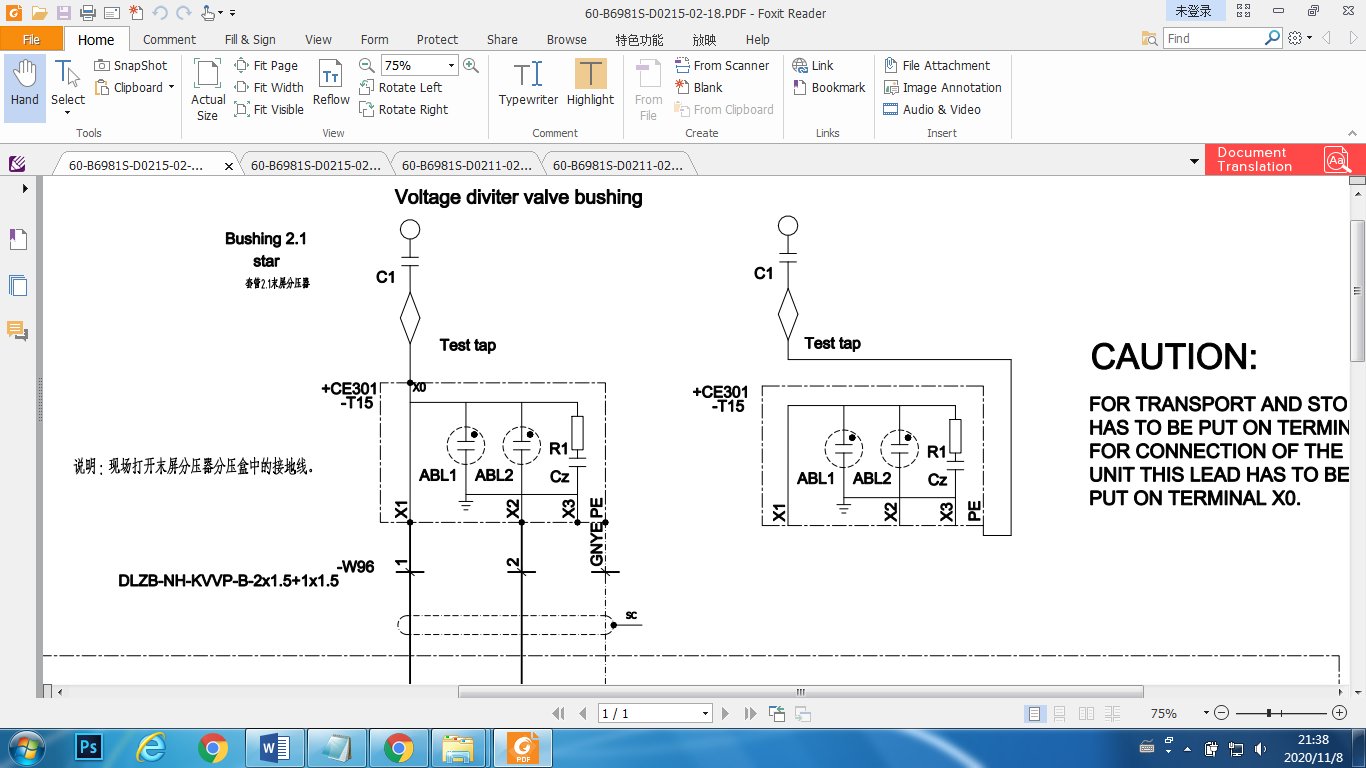Toggle continuous facing view mode
The image size is (1366, 768).
pos(1111,713)
